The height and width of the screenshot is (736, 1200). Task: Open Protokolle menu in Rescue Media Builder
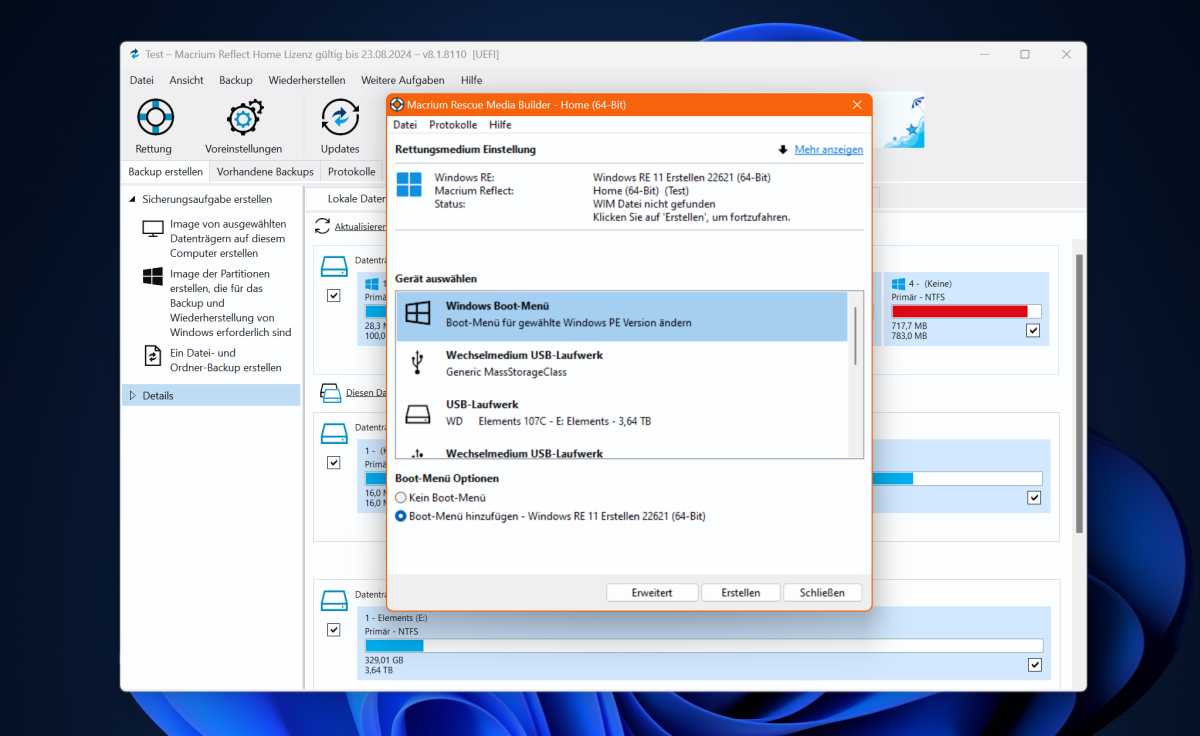click(x=453, y=125)
